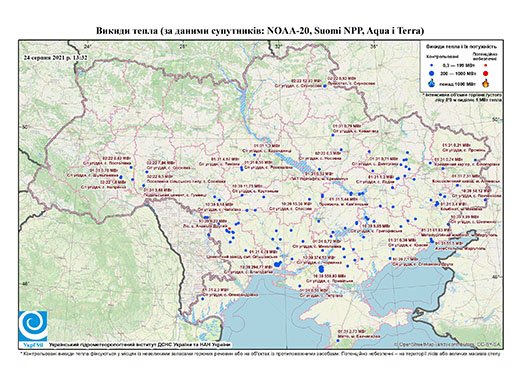Select the northern blue marker labeled 12.93 MW

click(x=325, y=86)
